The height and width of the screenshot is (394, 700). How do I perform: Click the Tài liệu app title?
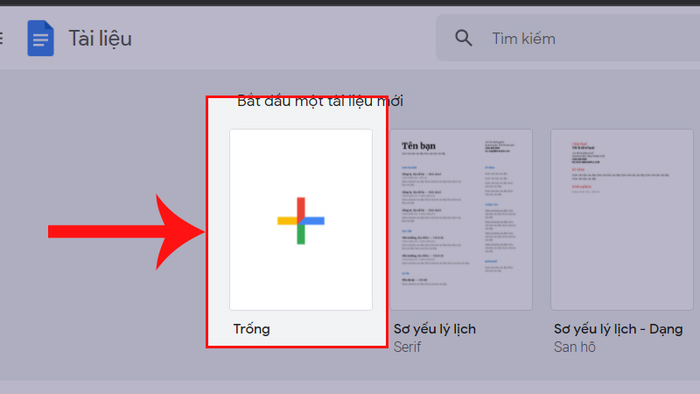click(x=100, y=39)
